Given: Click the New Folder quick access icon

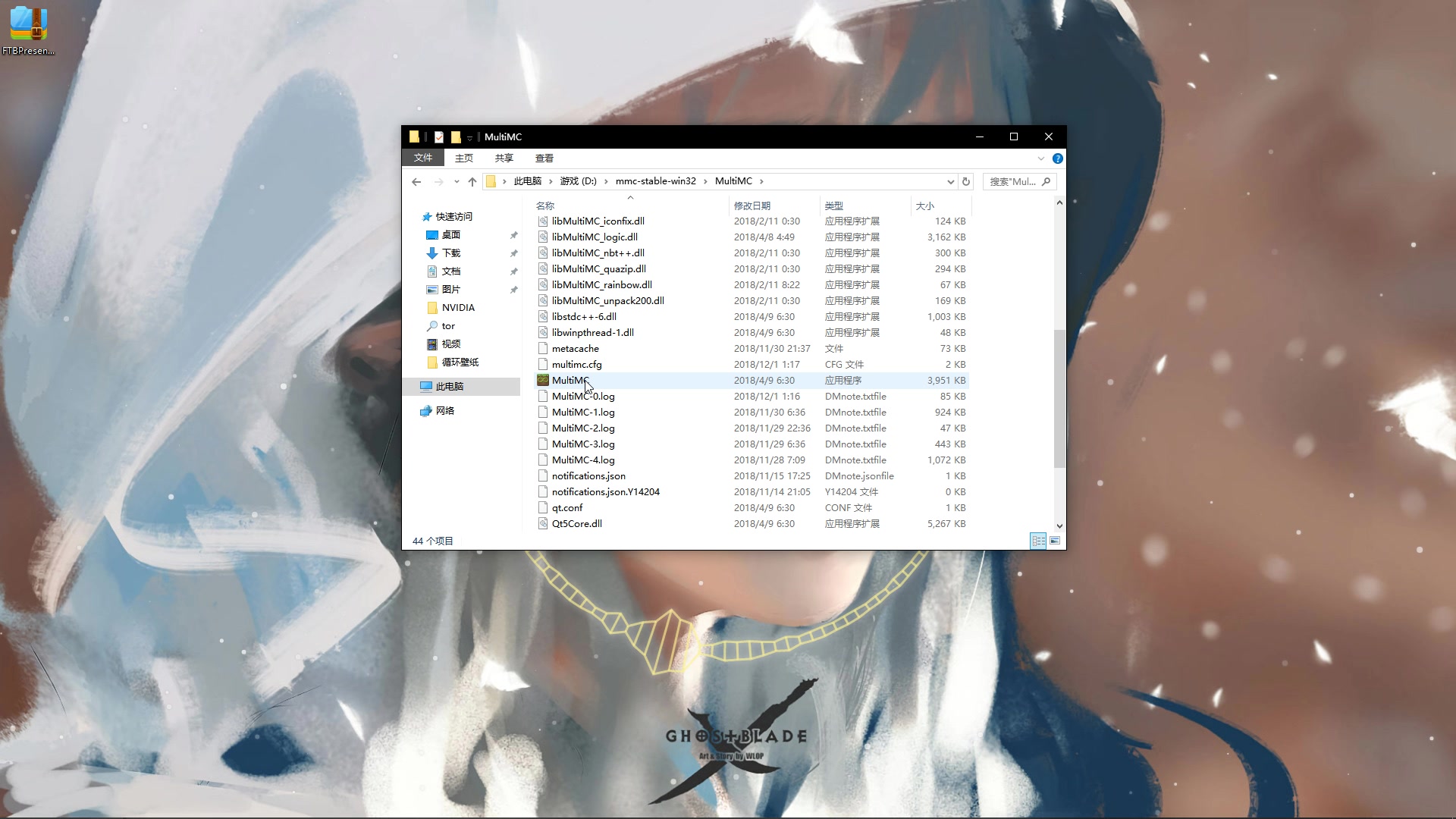Looking at the screenshot, I should click(x=456, y=137).
